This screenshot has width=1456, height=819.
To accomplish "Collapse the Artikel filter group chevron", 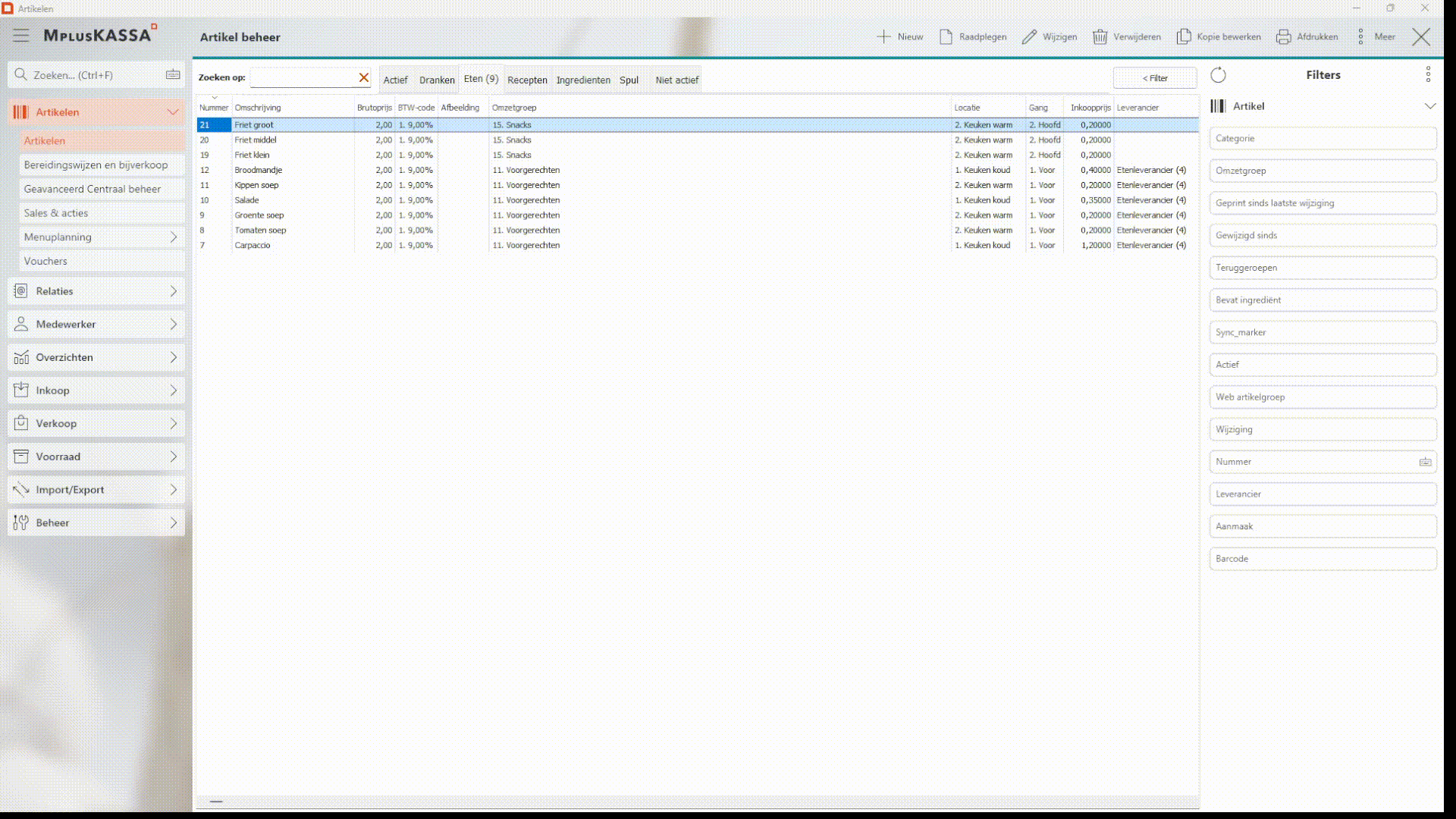I will tap(1429, 106).
